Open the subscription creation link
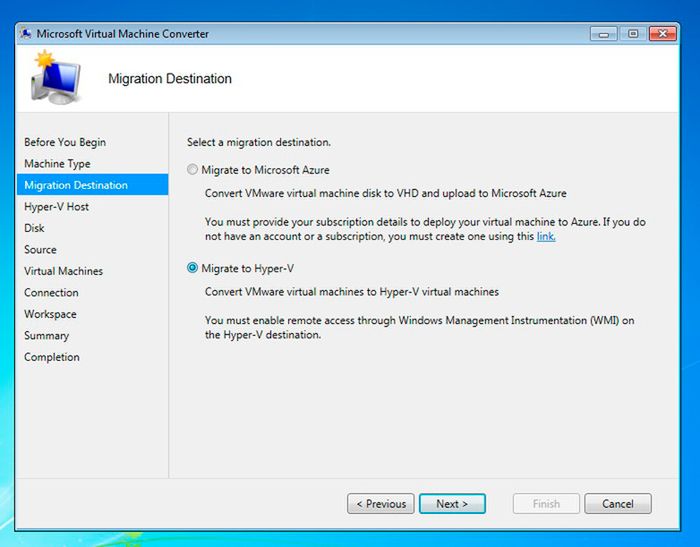This screenshot has width=700, height=547. [546, 236]
